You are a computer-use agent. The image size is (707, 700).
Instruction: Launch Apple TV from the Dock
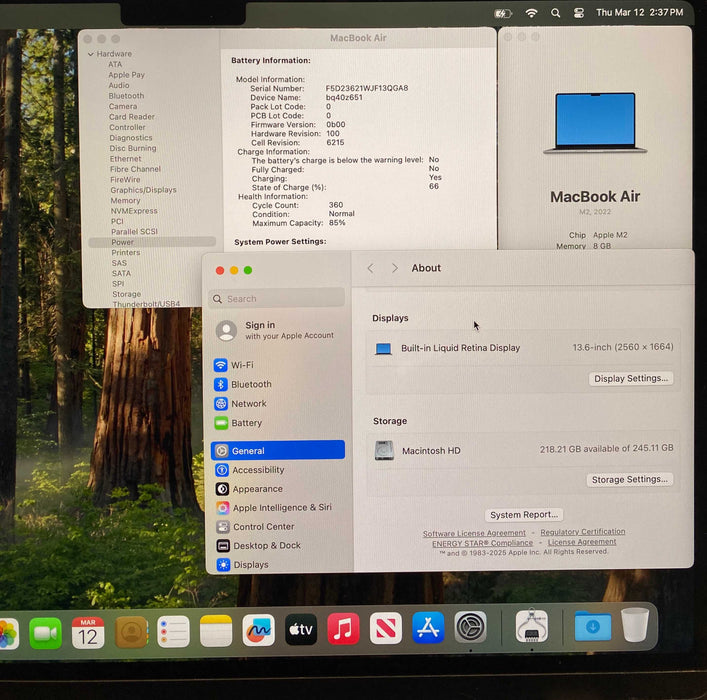click(301, 629)
